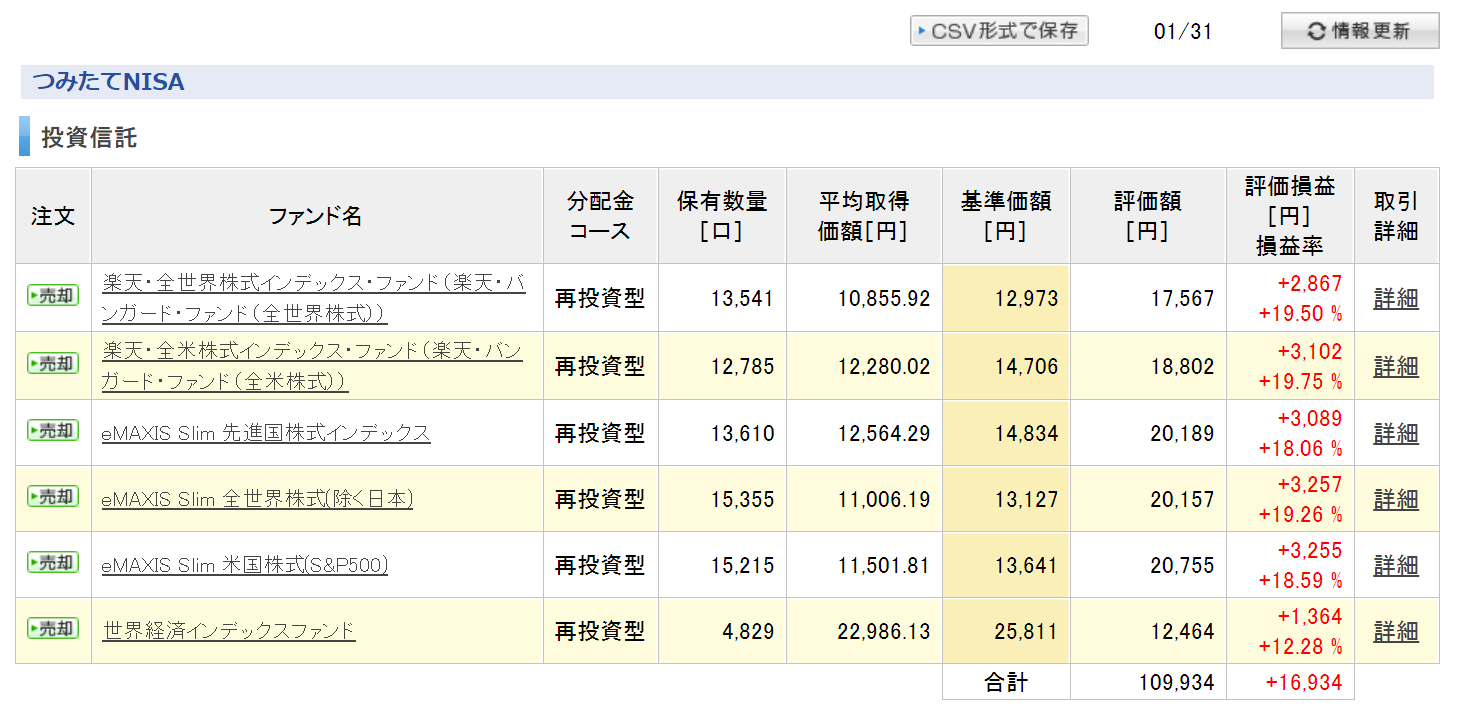Screen dimensions: 1463x723
Task: Click the 01/31 date text
Action: (1183, 31)
